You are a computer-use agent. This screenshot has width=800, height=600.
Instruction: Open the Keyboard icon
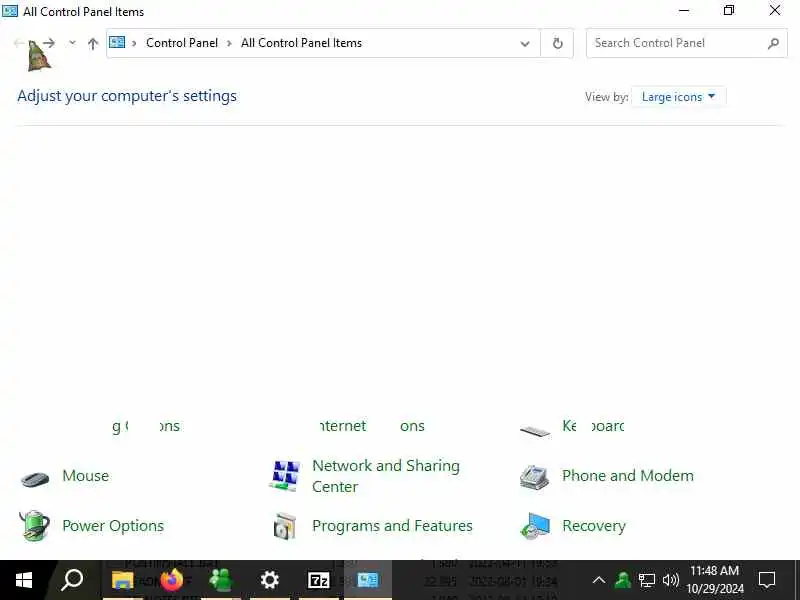click(535, 432)
